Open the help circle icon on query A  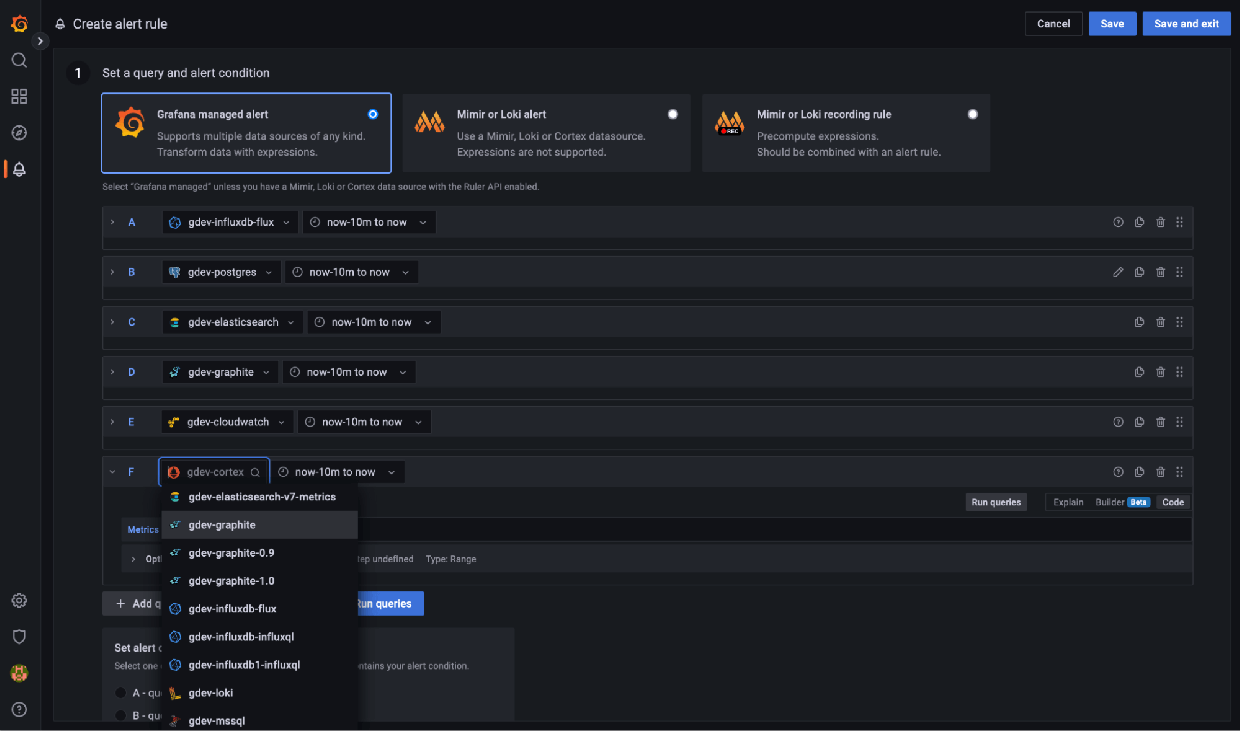[1118, 221]
